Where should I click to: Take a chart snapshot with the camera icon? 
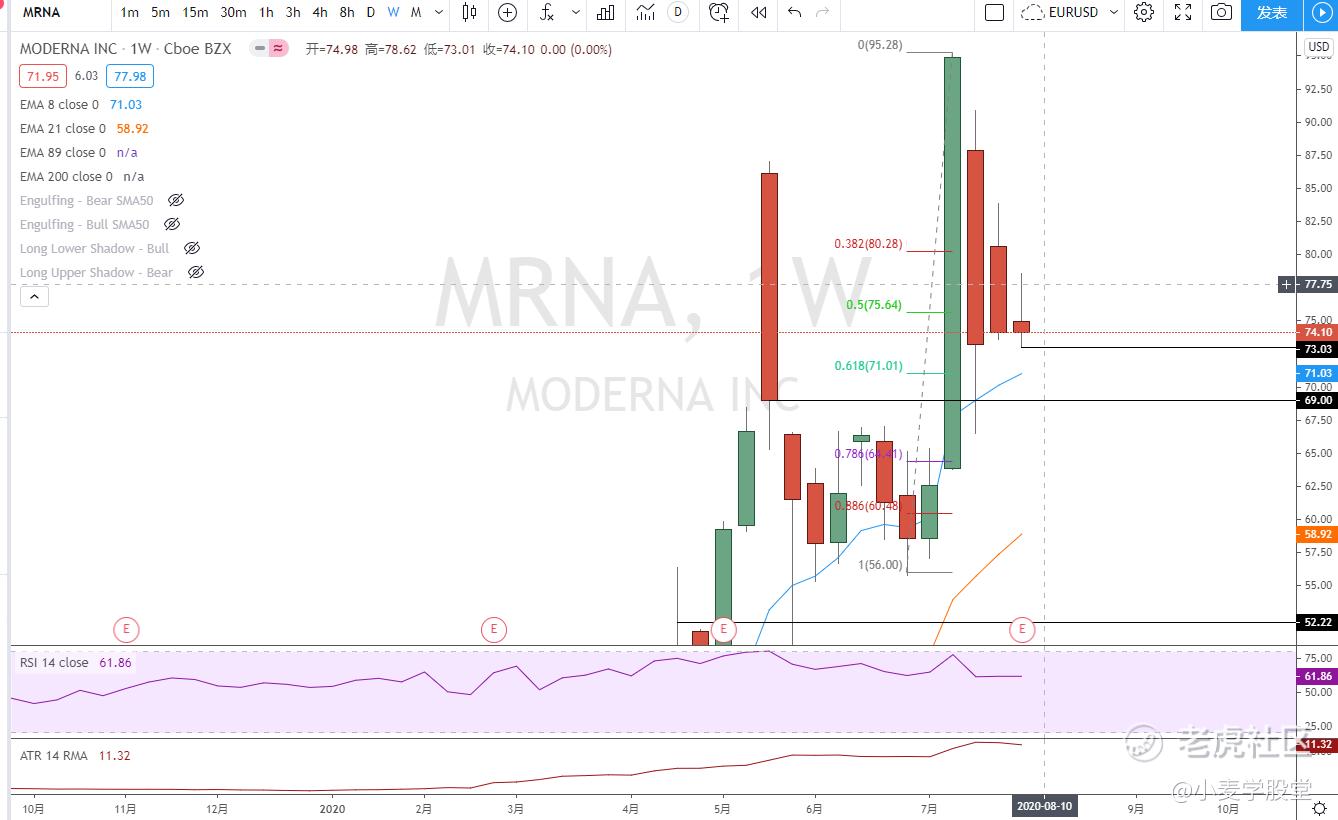1221,13
